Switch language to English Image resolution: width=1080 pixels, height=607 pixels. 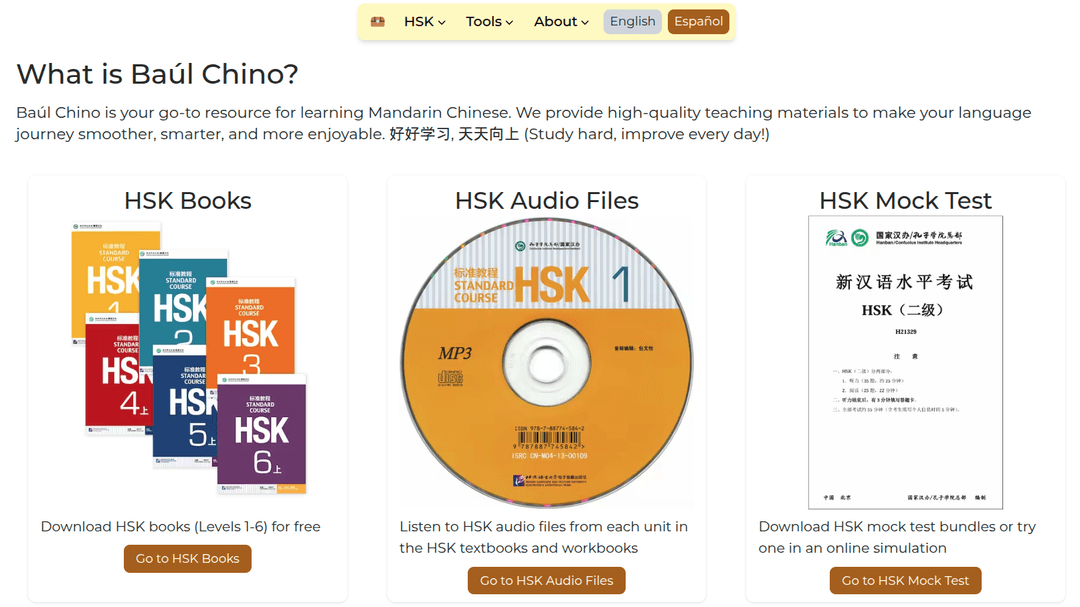[x=632, y=22]
